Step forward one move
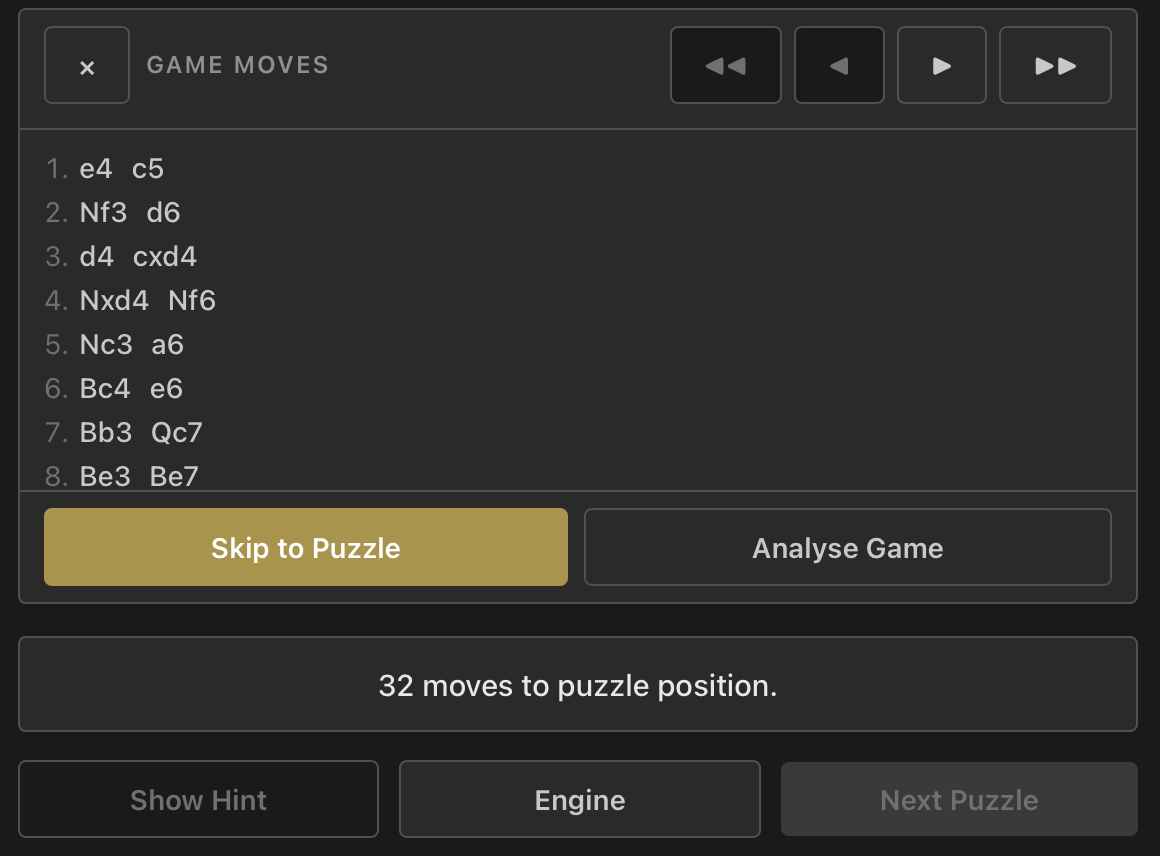The height and width of the screenshot is (856, 1160). (x=941, y=66)
